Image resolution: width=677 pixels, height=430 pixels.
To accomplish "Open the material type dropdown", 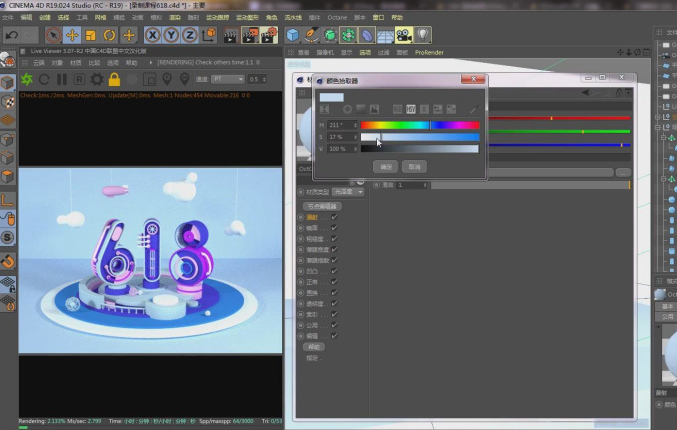I will click(349, 191).
